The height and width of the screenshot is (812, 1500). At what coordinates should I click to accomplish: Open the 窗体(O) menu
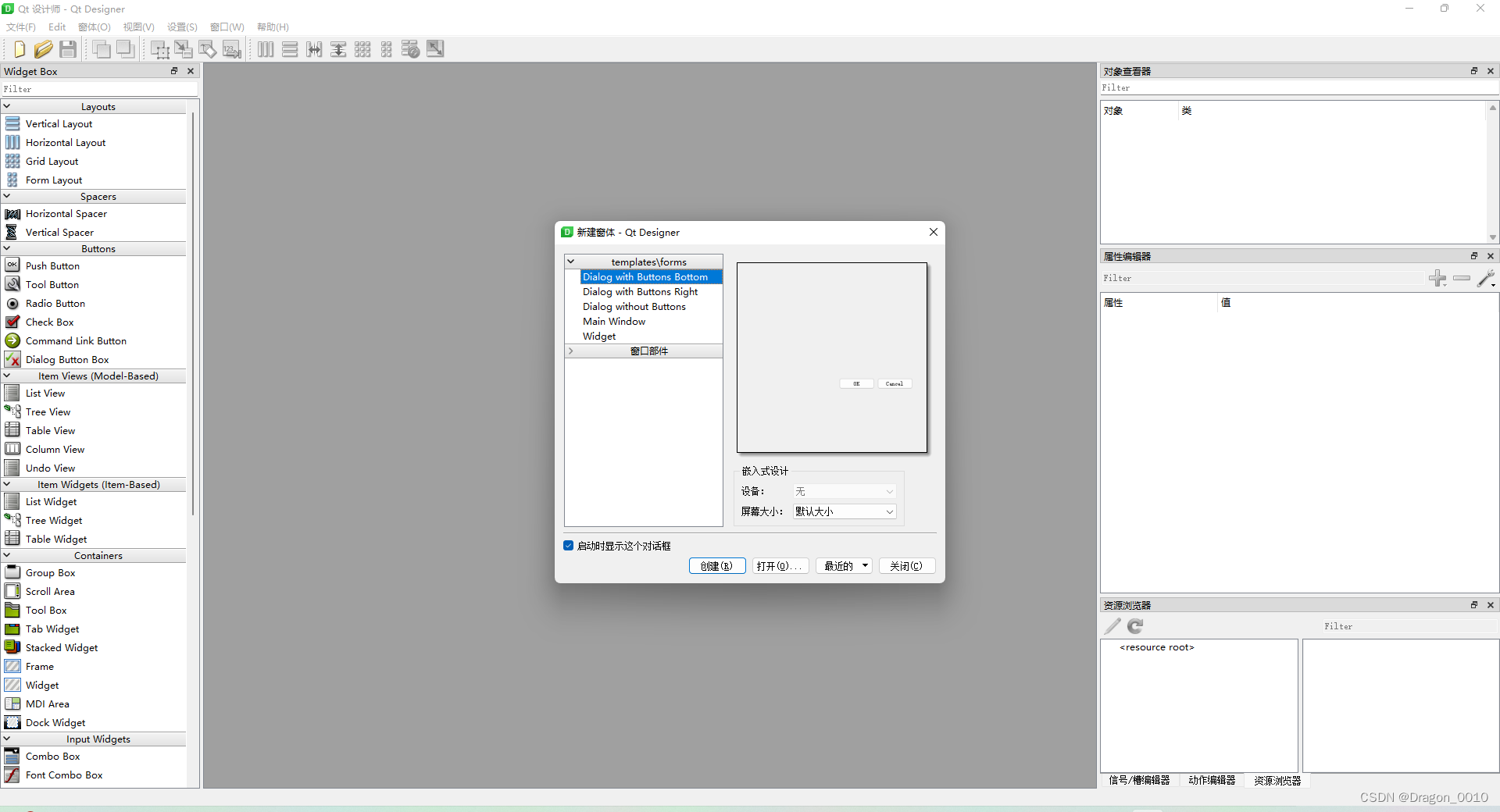(x=95, y=27)
